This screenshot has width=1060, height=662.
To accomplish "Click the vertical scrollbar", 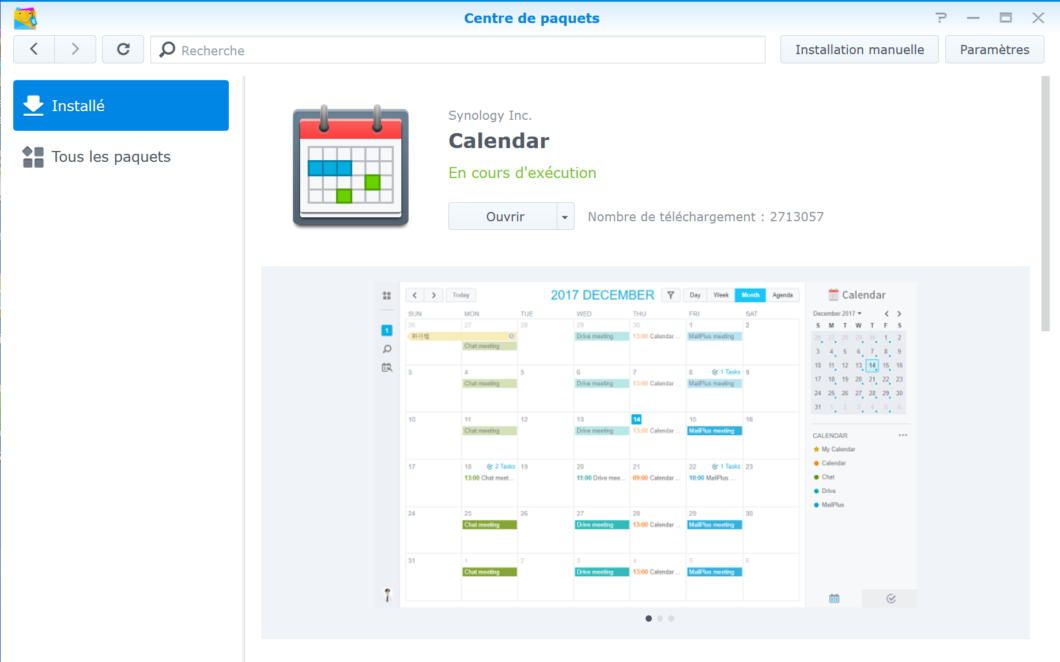I will [1045, 203].
